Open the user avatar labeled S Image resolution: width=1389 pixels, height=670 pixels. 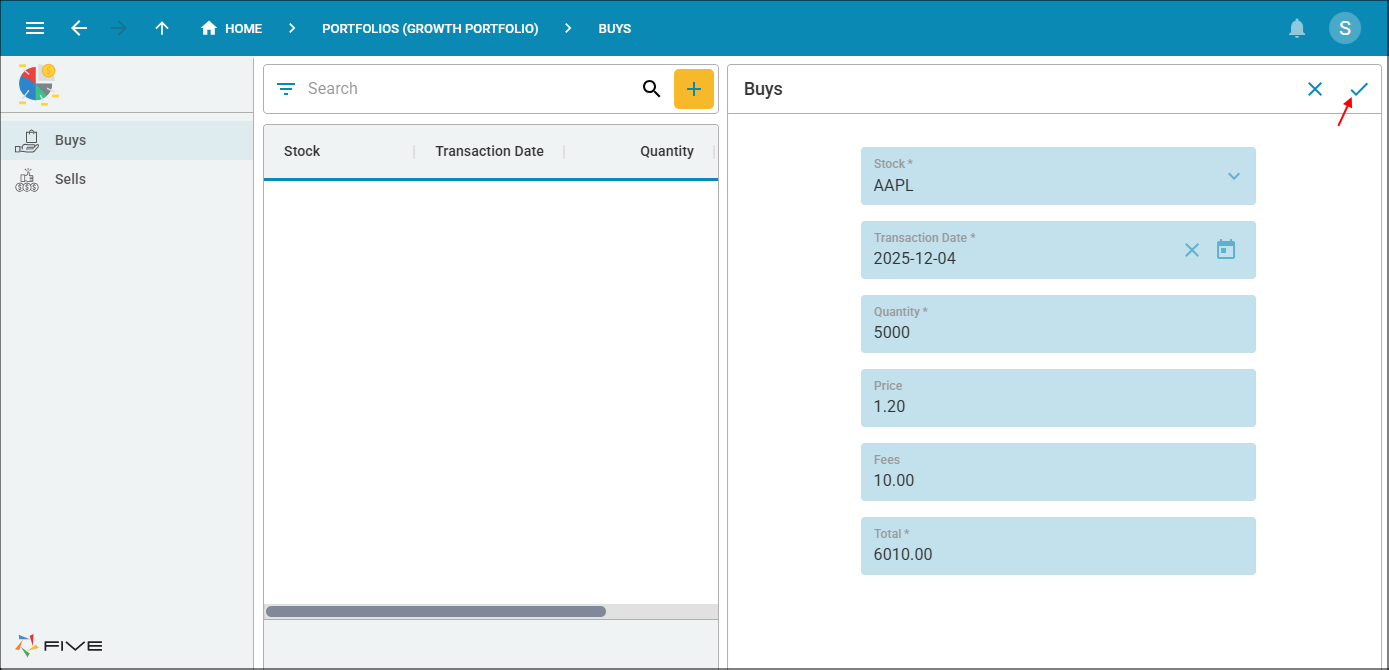pyautogui.click(x=1345, y=28)
